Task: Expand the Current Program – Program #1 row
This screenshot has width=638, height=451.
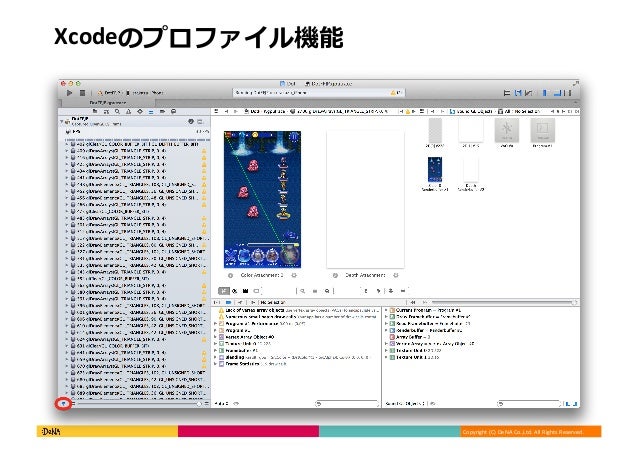Action: click(386, 310)
